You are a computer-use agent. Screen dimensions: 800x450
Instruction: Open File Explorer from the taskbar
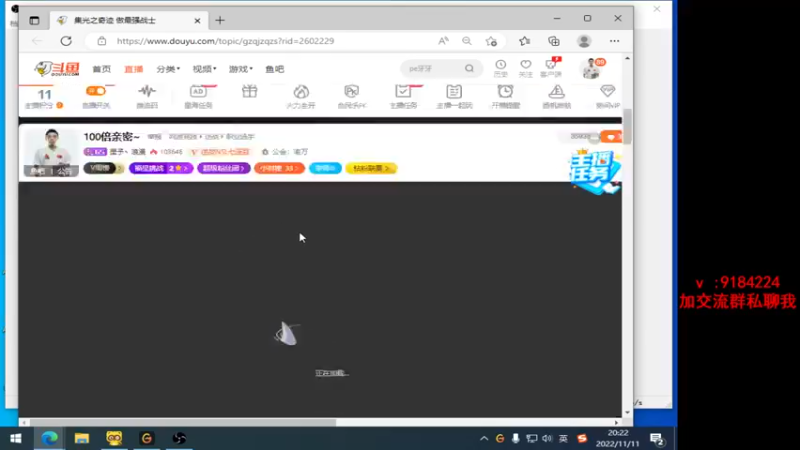82,438
